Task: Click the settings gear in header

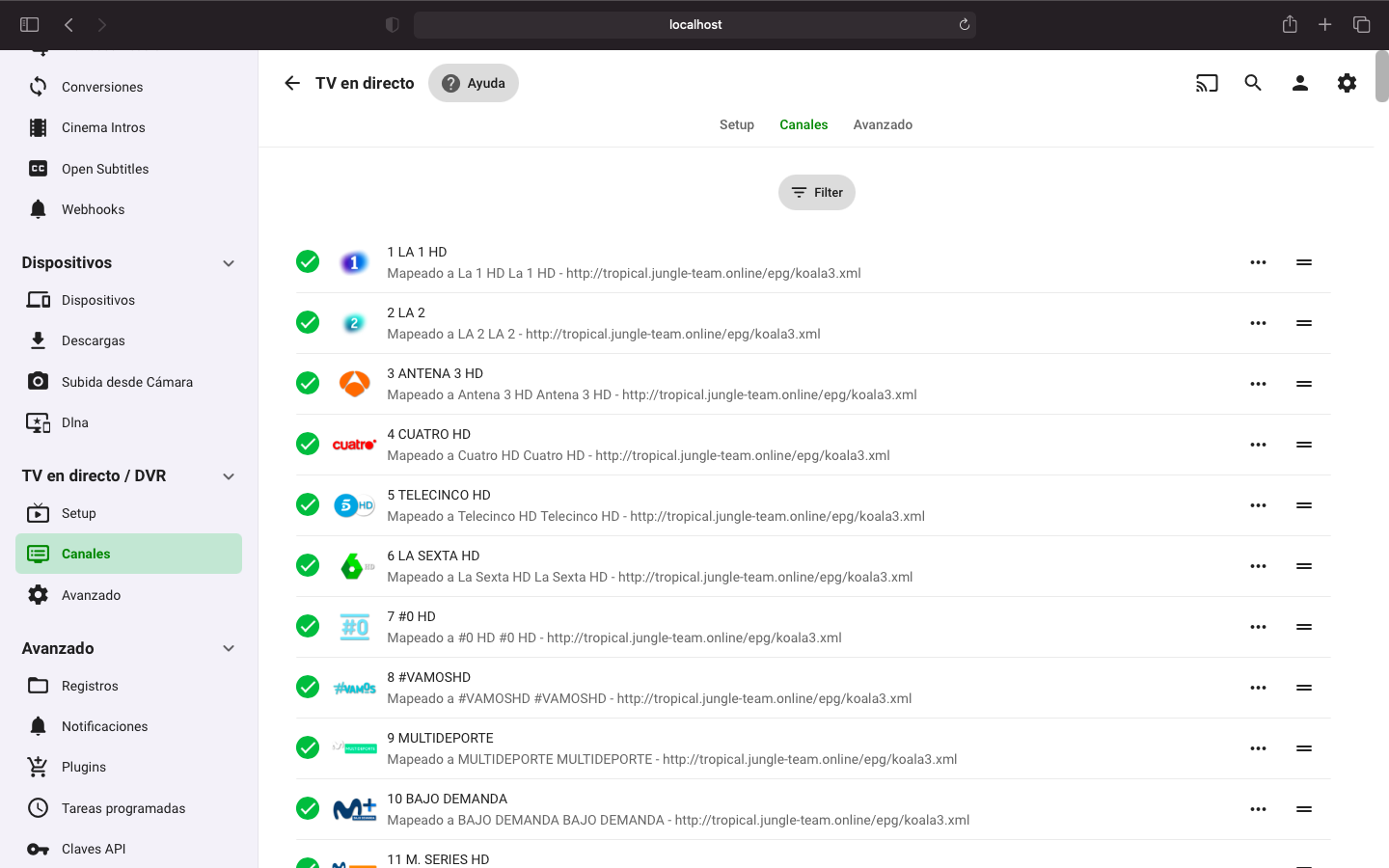Action: 1347,83
